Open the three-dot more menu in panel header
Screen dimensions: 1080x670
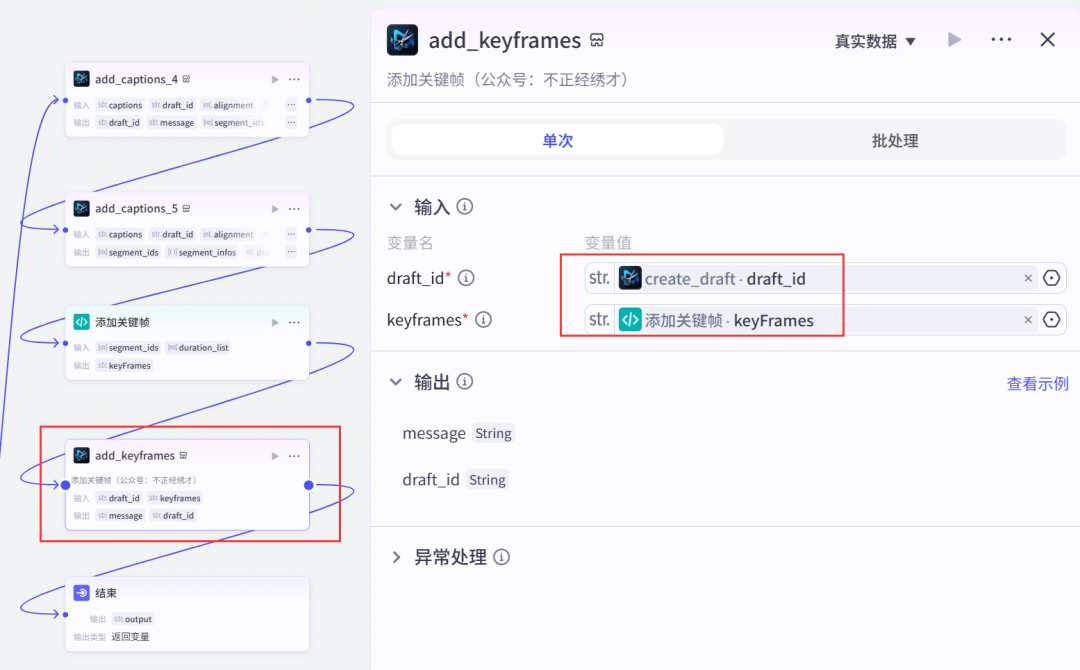[1001, 40]
